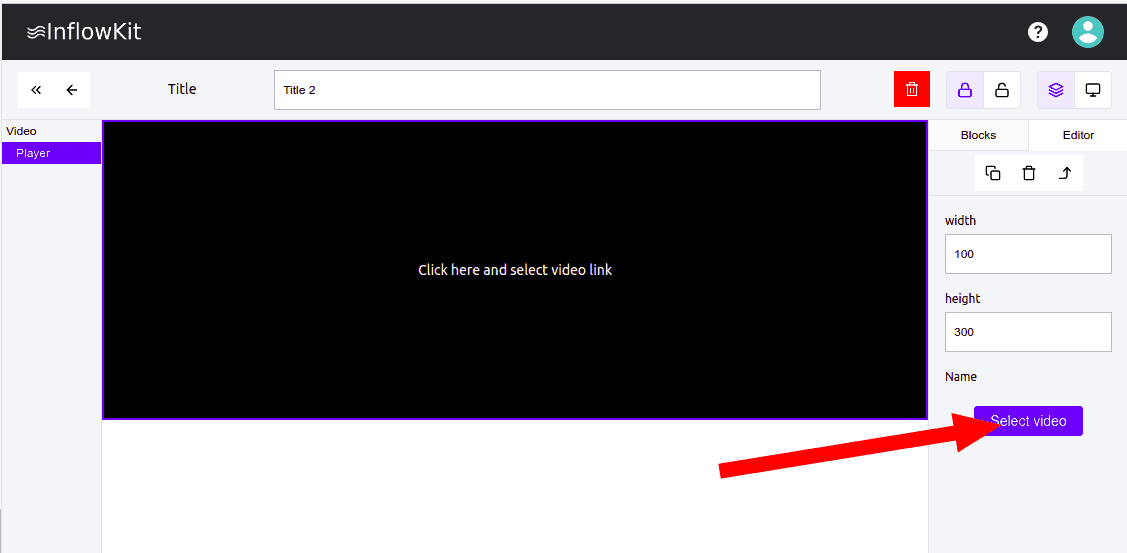
Task: Select the Video item in sidebar
Action: pyautogui.click(x=21, y=131)
